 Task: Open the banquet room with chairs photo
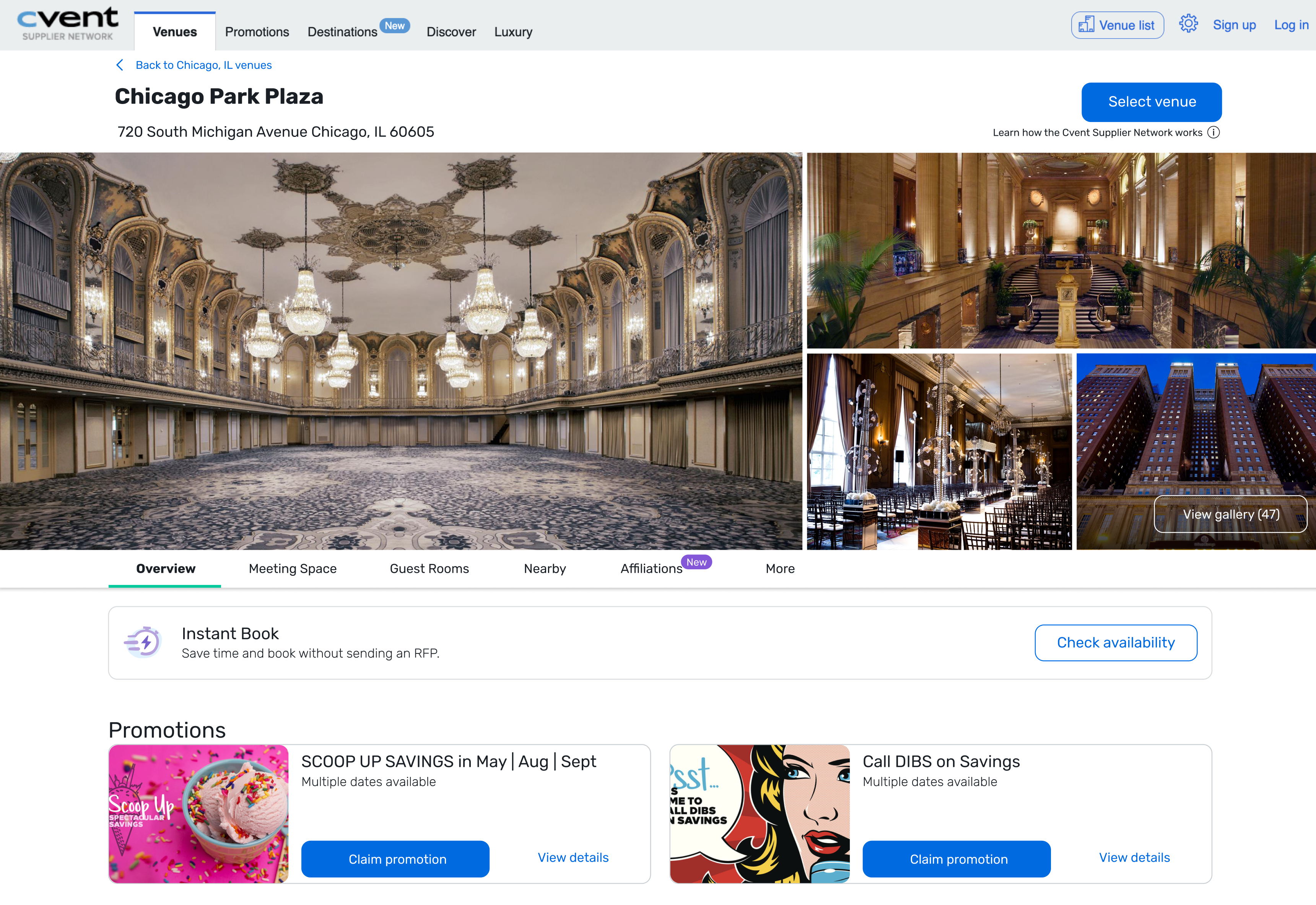point(939,452)
